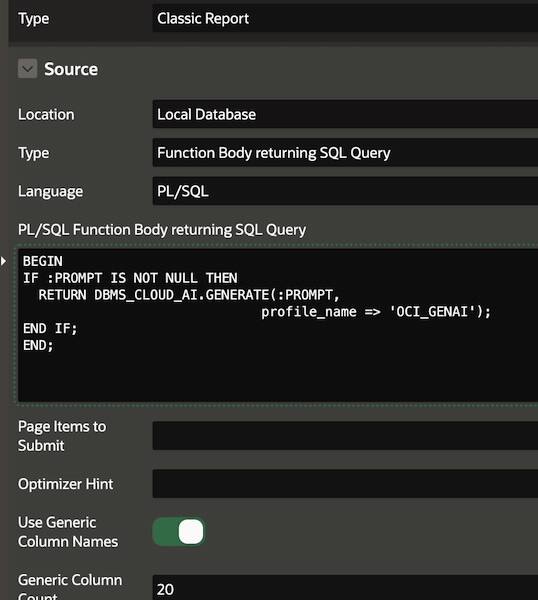538x600 pixels.
Task: Toggle Use Generic Column Names switch
Action: click(x=178, y=532)
